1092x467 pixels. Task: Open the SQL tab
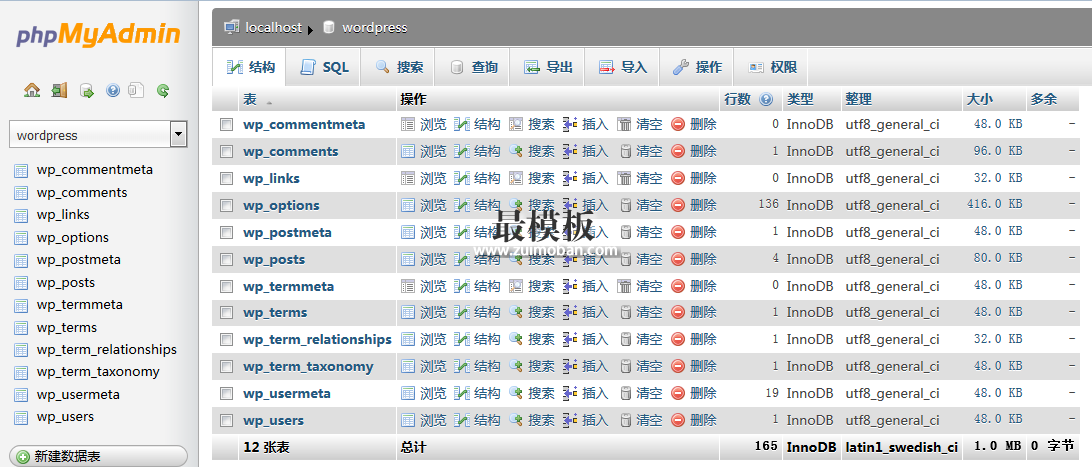pos(324,68)
